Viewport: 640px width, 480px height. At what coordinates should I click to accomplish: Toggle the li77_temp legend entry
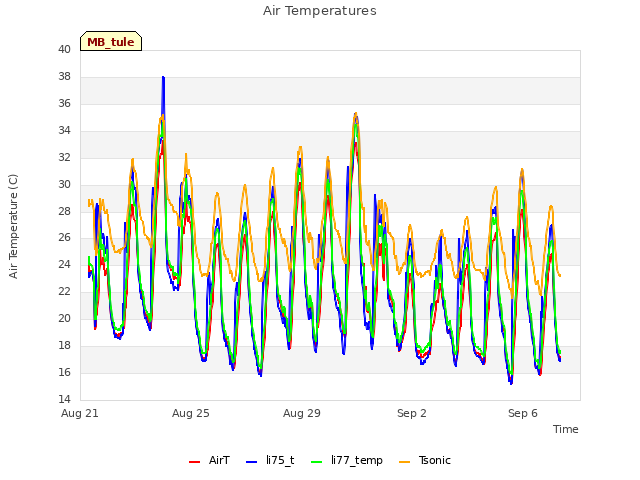point(347,460)
